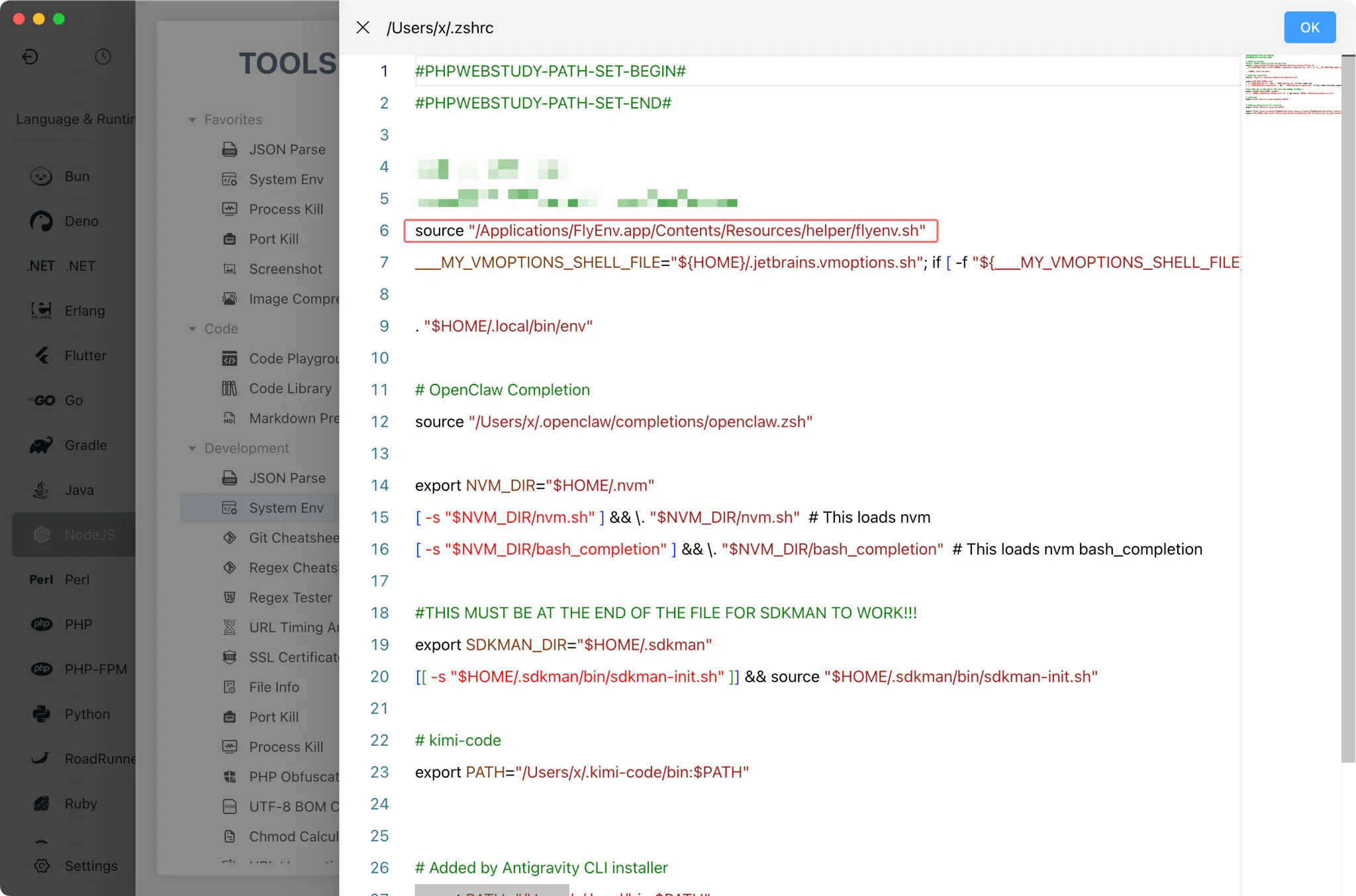Open the history clock icon
The width and height of the screenshot is (1356, 896).
[103, 56]
